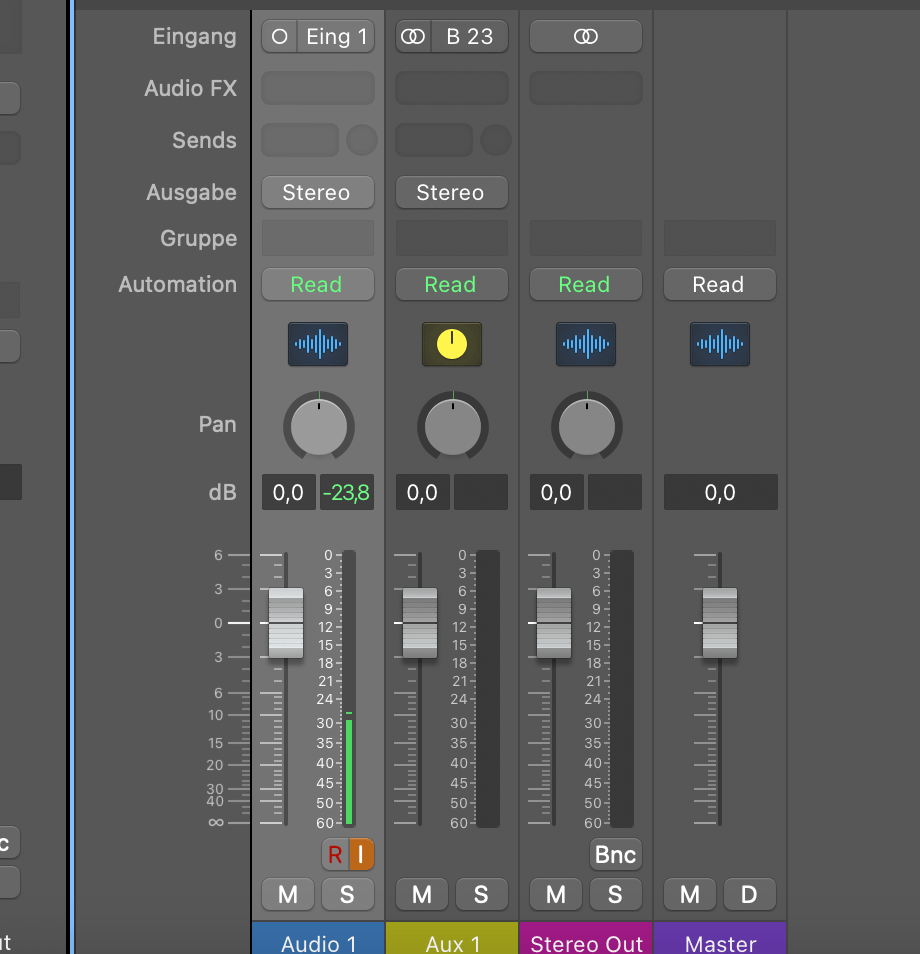
Task: Click the waveform icon on Stereo Out
Action: [x=585, y=344]
